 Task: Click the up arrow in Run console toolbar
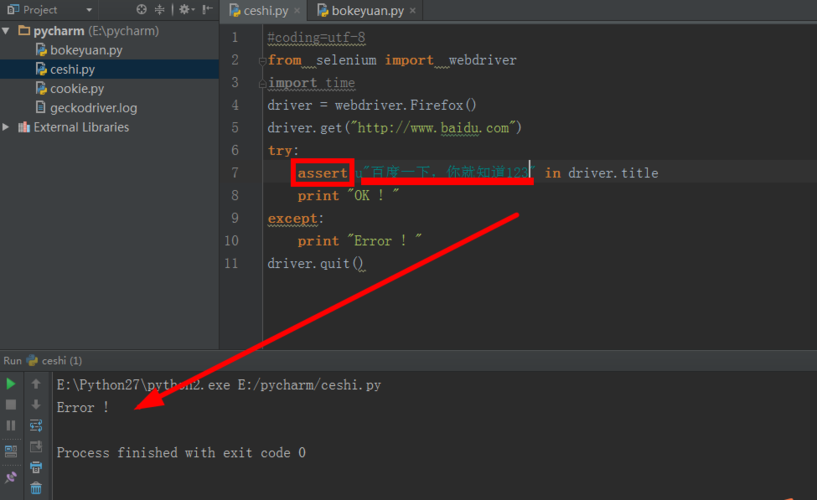[36, 384]
